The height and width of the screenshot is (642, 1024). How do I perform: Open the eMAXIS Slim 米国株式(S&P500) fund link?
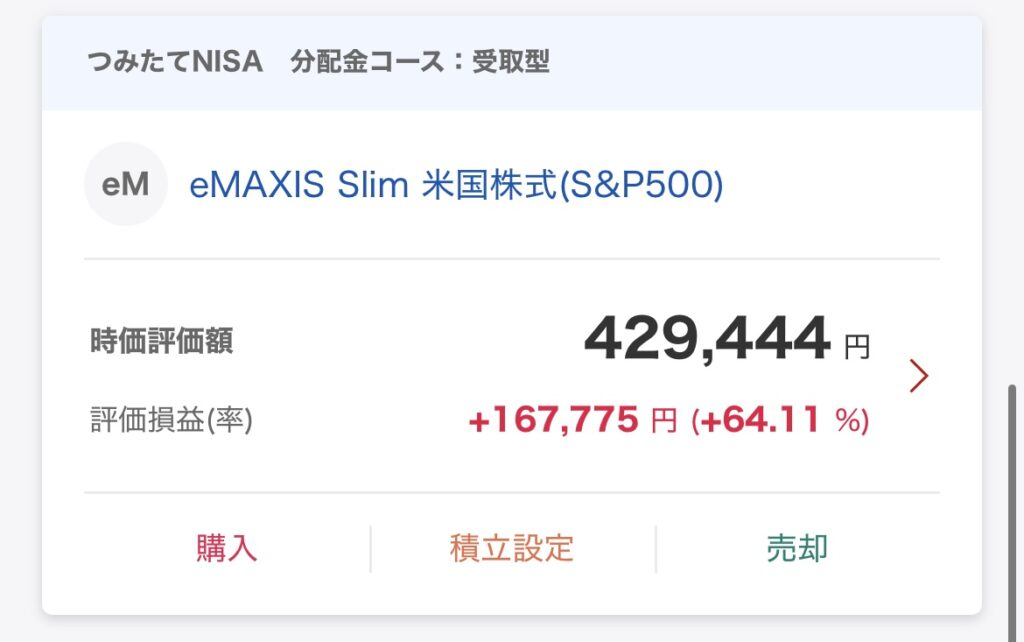click(x=456, y=184)
